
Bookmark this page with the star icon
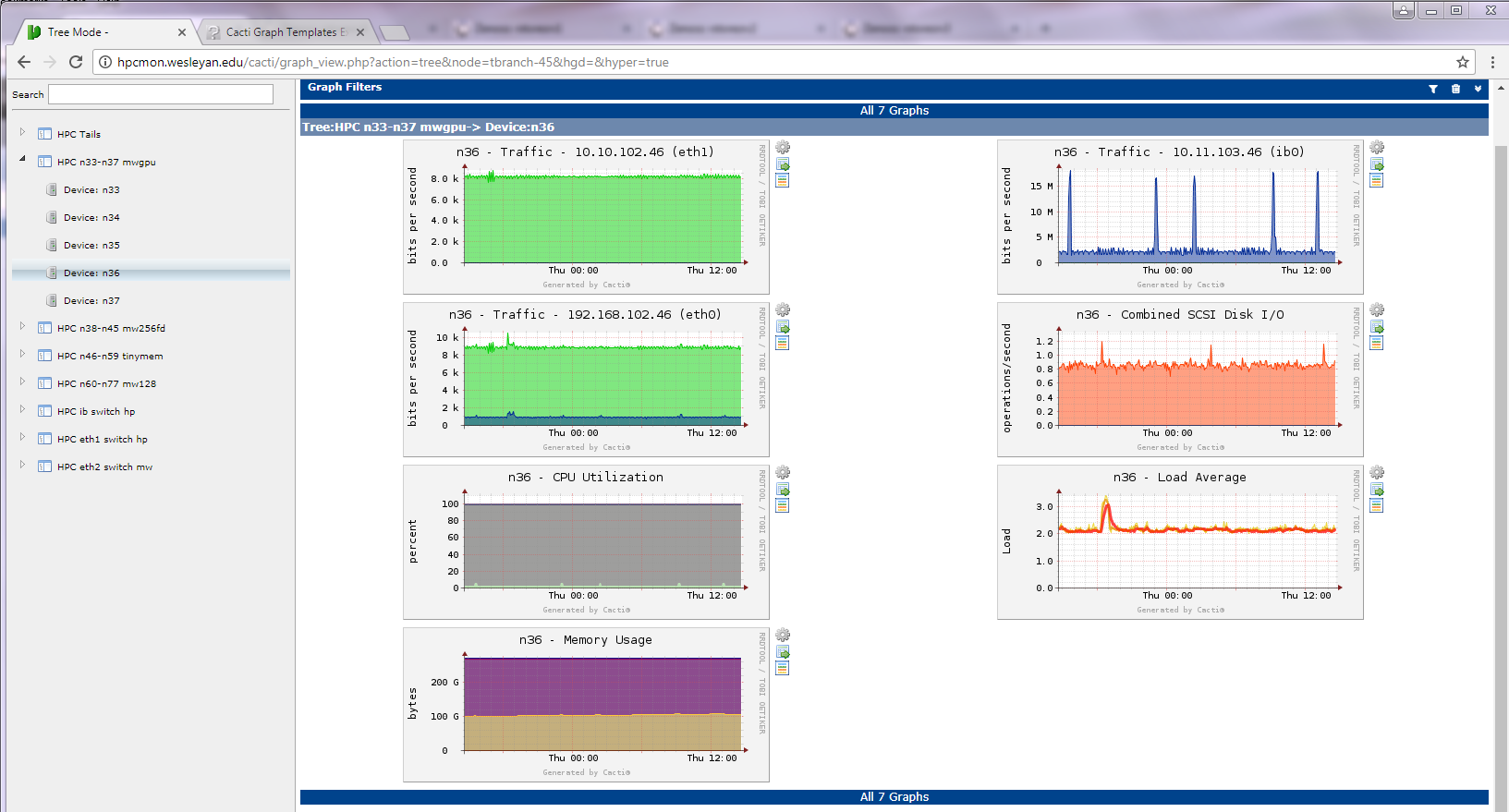coord(1462,62)
